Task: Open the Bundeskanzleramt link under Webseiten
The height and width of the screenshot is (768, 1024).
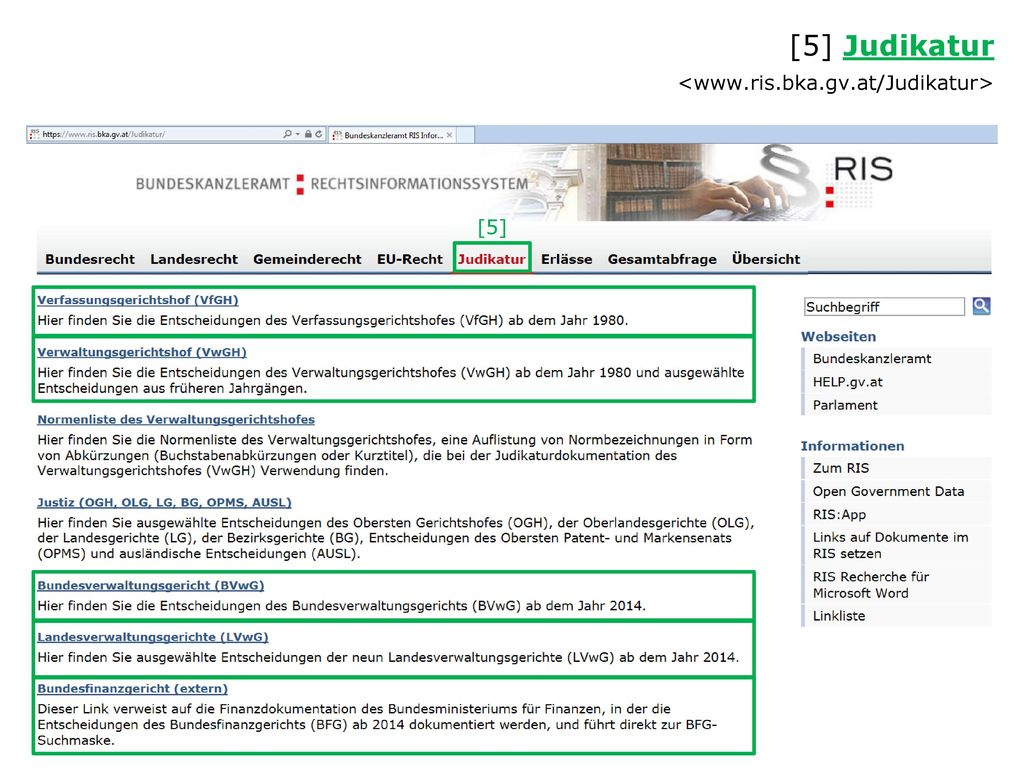Action: coord(872,359)
